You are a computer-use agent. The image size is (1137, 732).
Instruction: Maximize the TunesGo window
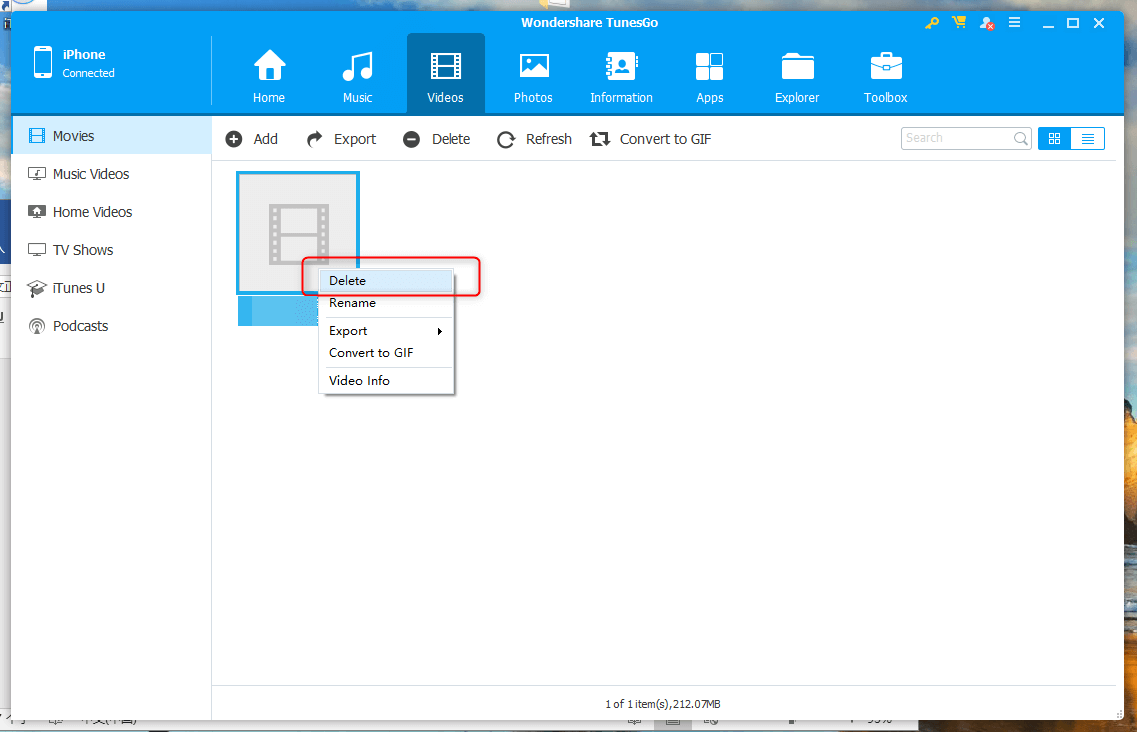[1073, 23]
